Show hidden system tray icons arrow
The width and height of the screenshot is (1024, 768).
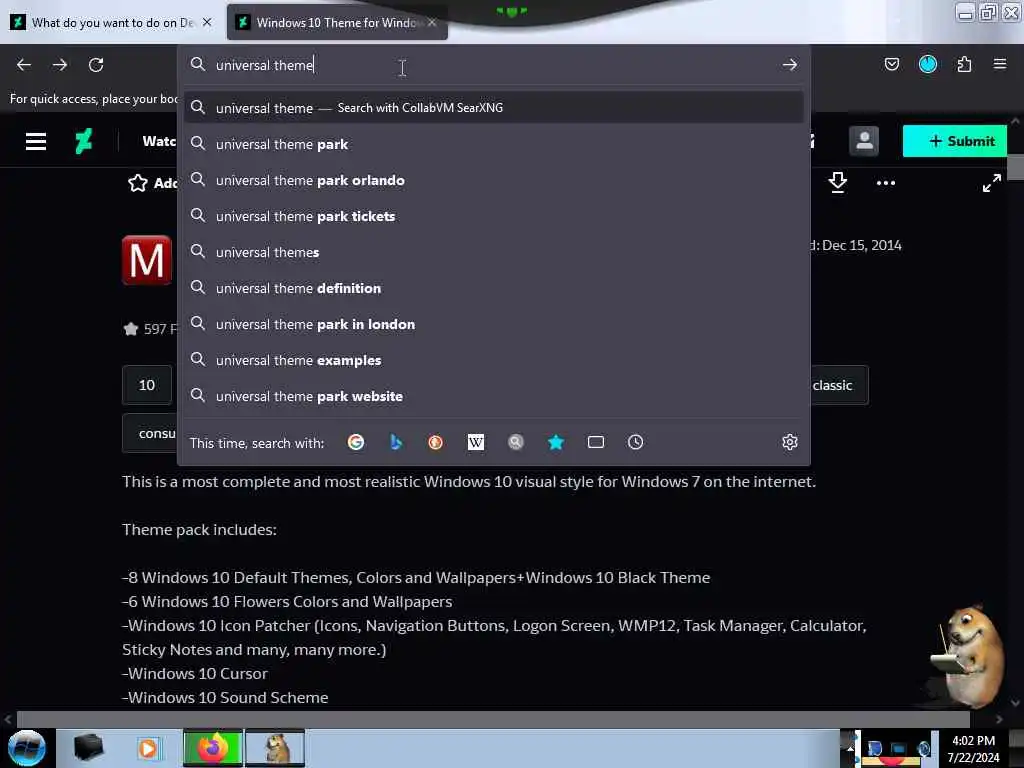(850, 748)
